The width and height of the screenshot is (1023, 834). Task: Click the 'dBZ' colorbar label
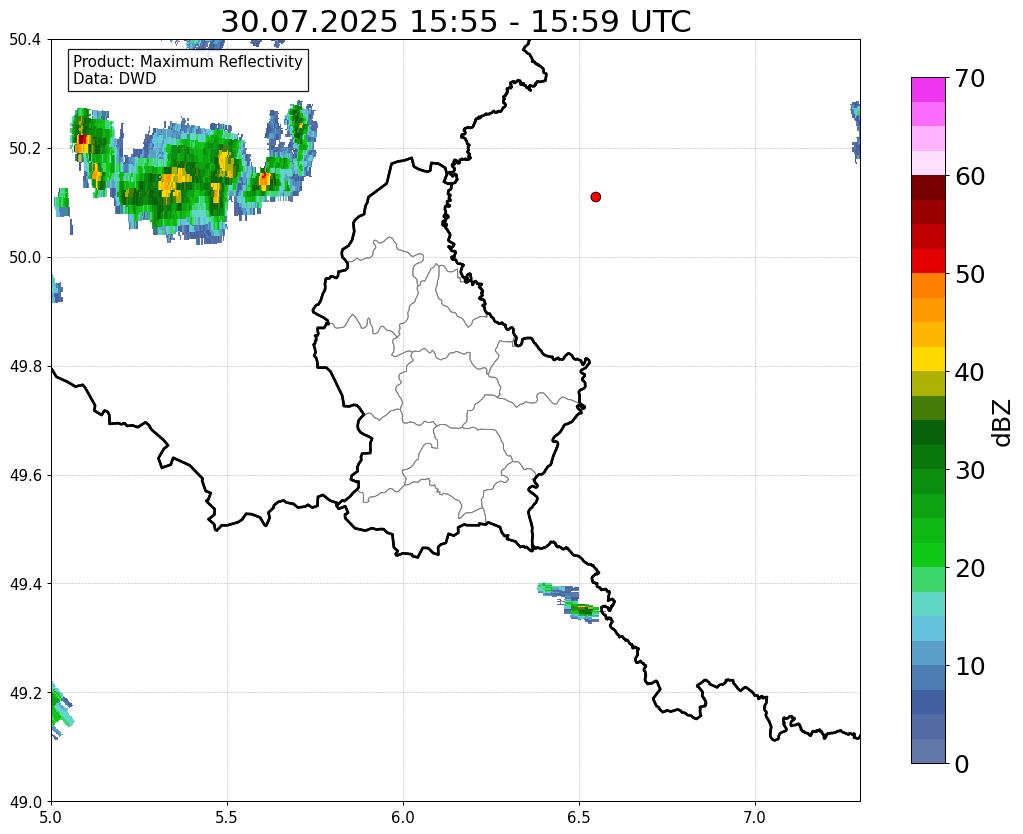click(1003, 423)
